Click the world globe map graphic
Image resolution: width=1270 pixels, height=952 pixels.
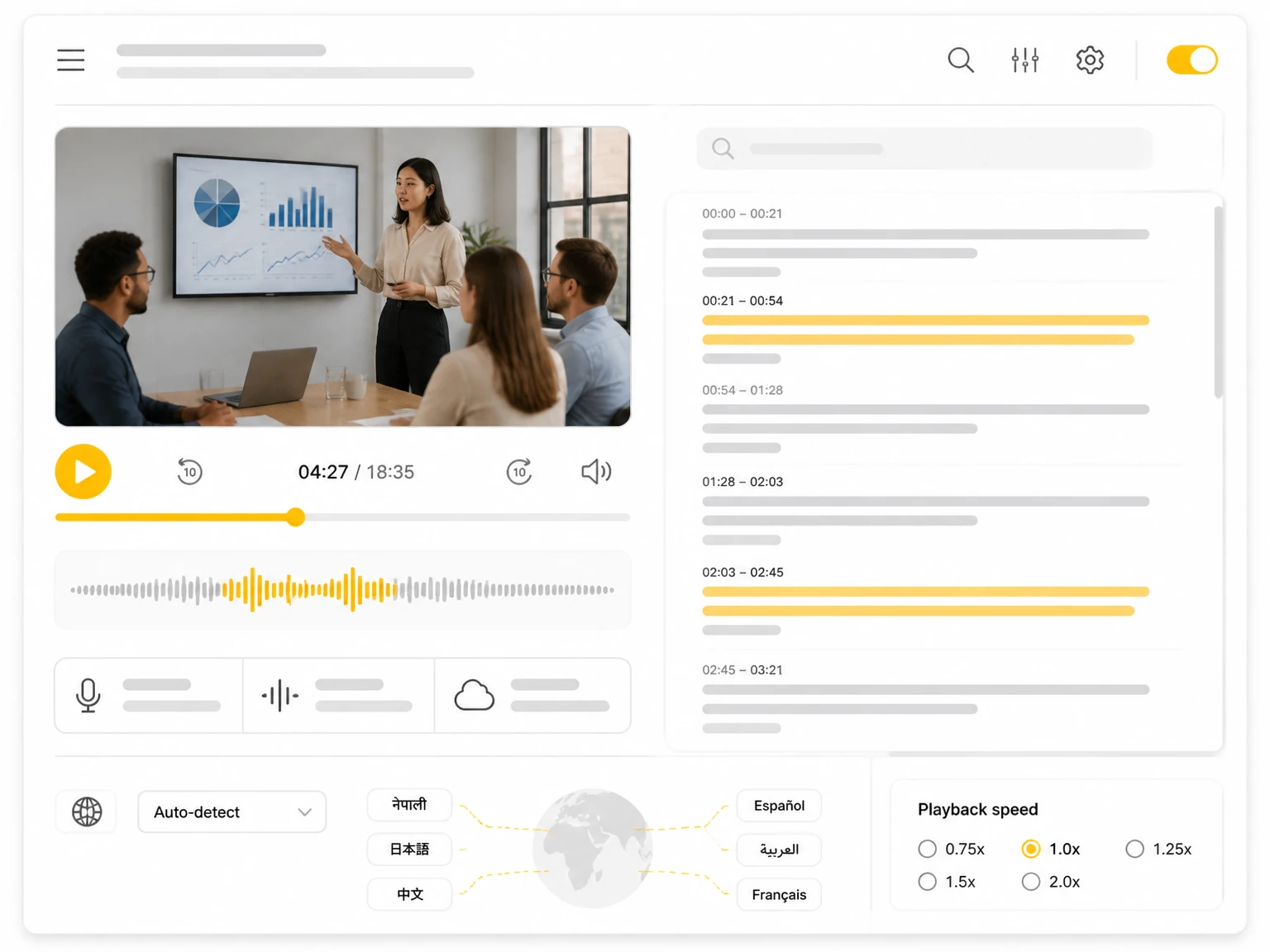[593, 849]
